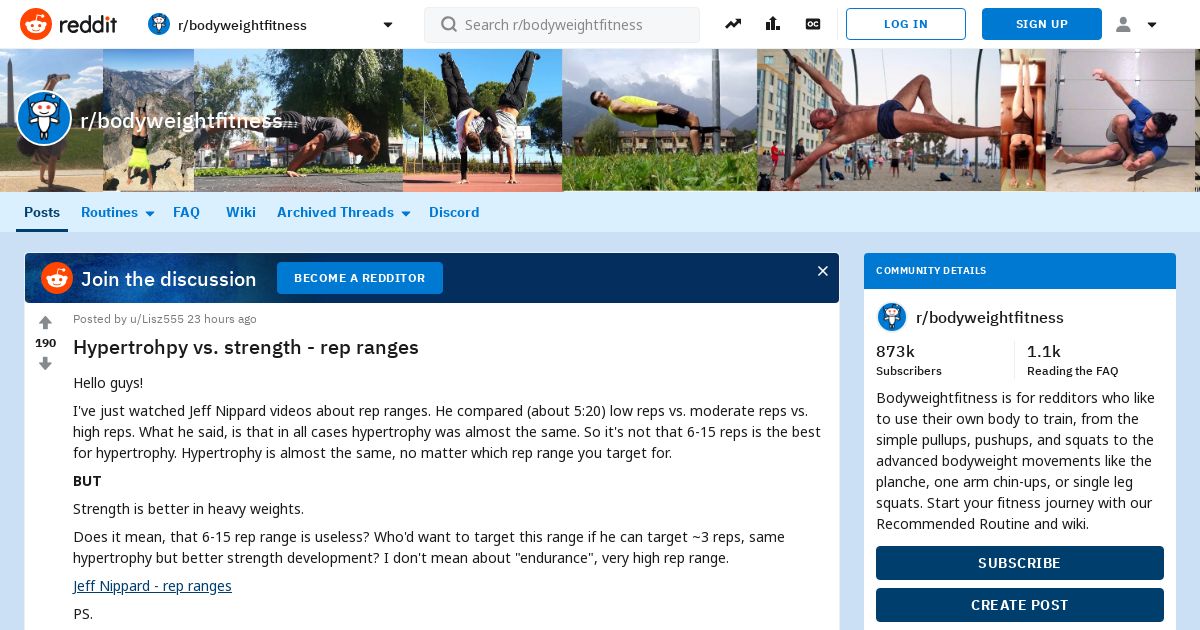Expand the Routines menu
The height and width of the screenshot is (630, 1200).
pos(117,212)
